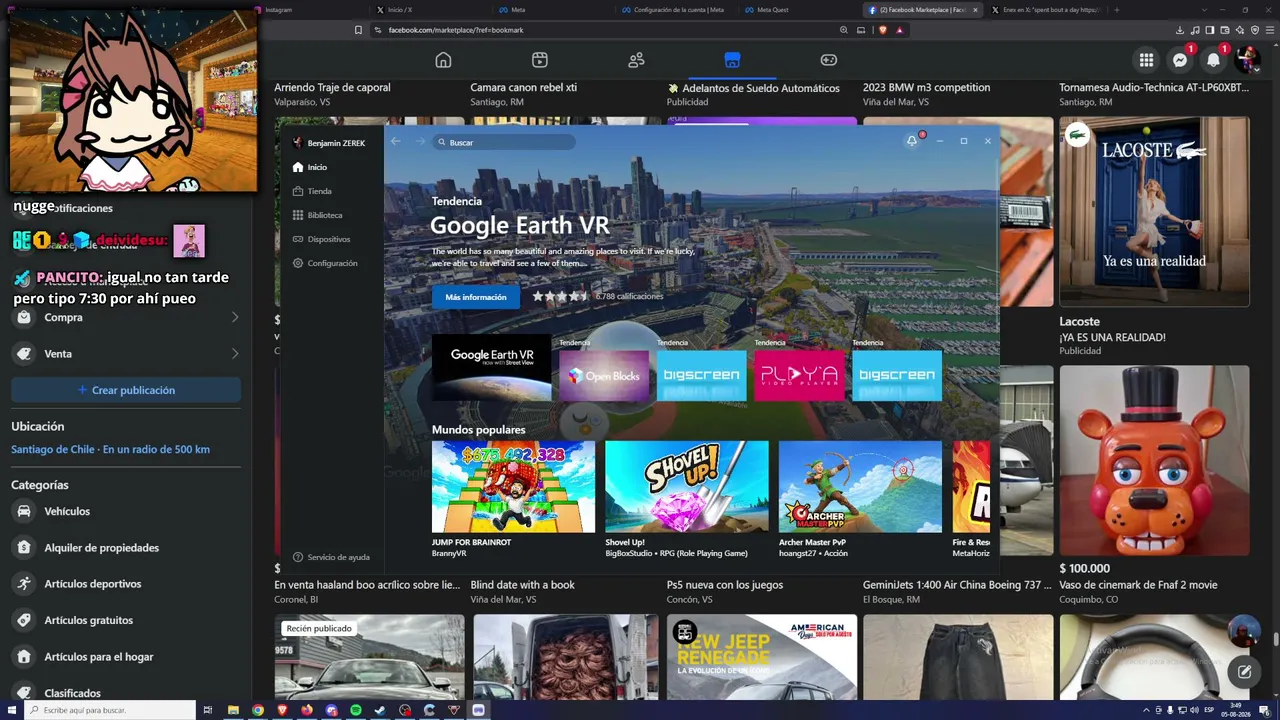This screenshot has width=1280, height=720.
Task: Go back in Meta Quest window
Action: point(396,142)
